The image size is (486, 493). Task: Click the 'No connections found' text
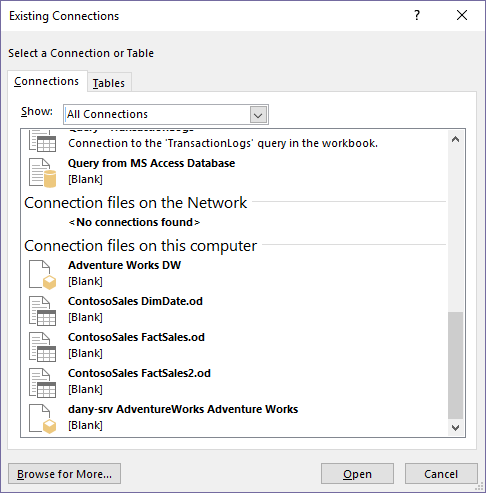(x=134, y=222)
